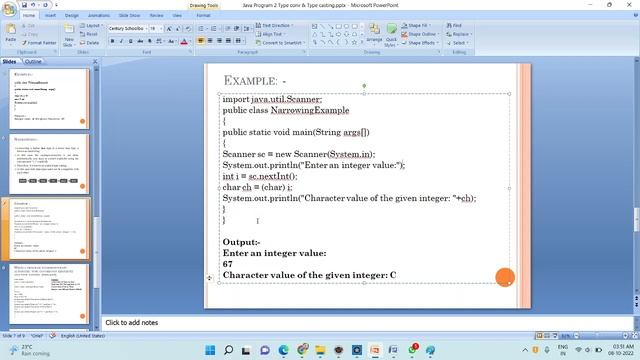Toggle Underline formatting
This screenshot has height=360, width=640.
(131, 41)
